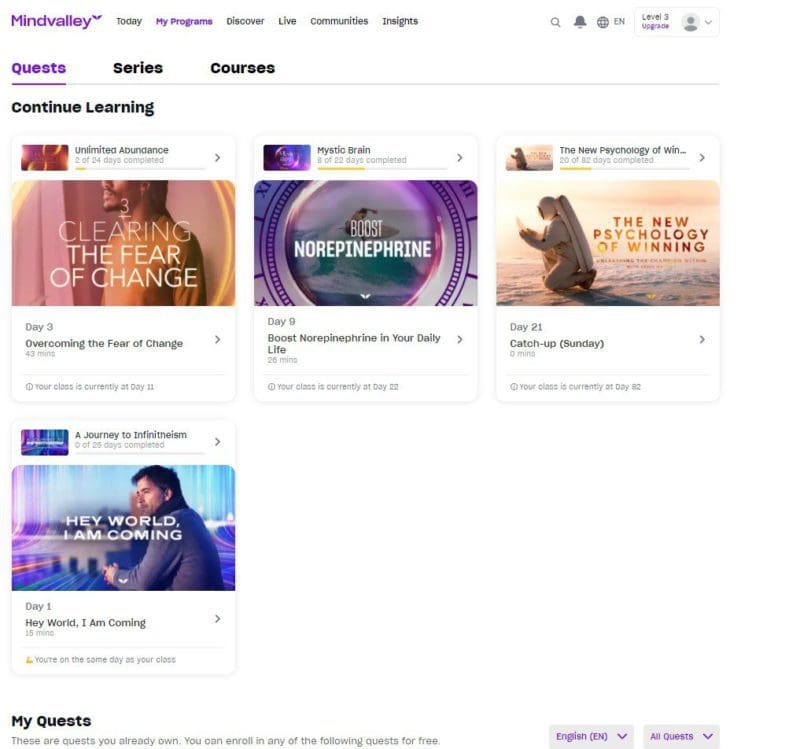Open Boost Norepinephrine cover image
Screen dimensions: 800x749
tap(366, 243)
